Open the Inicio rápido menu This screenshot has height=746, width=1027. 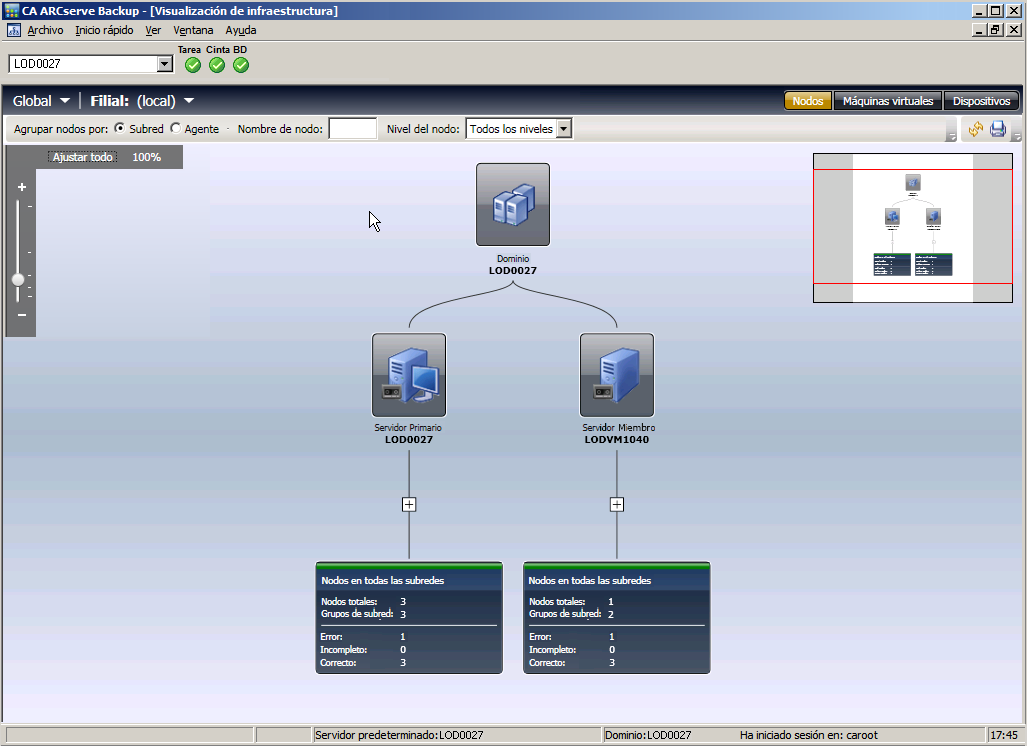(104, 30)
